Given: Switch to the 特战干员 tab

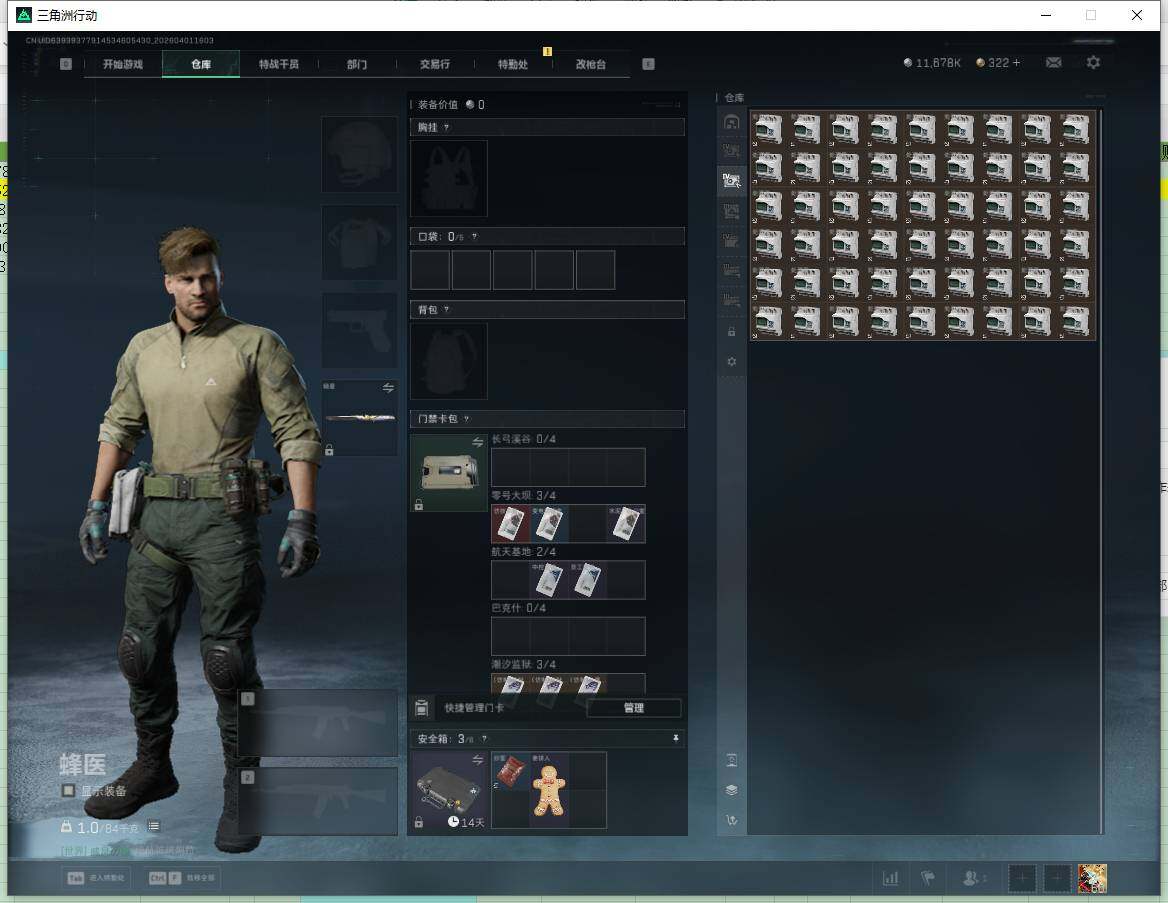Looking at the screenshot, I should 279,64.
